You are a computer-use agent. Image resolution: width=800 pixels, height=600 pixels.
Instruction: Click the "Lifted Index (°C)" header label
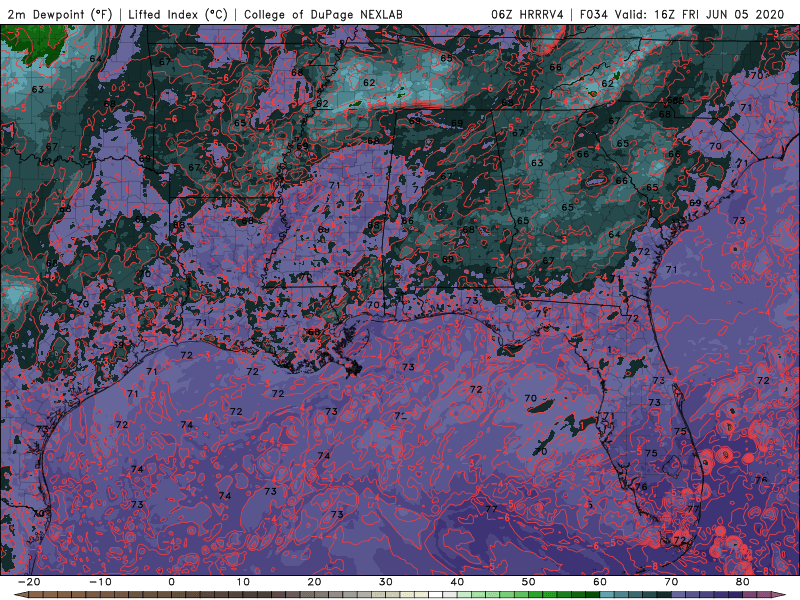[x=178, y=14]
